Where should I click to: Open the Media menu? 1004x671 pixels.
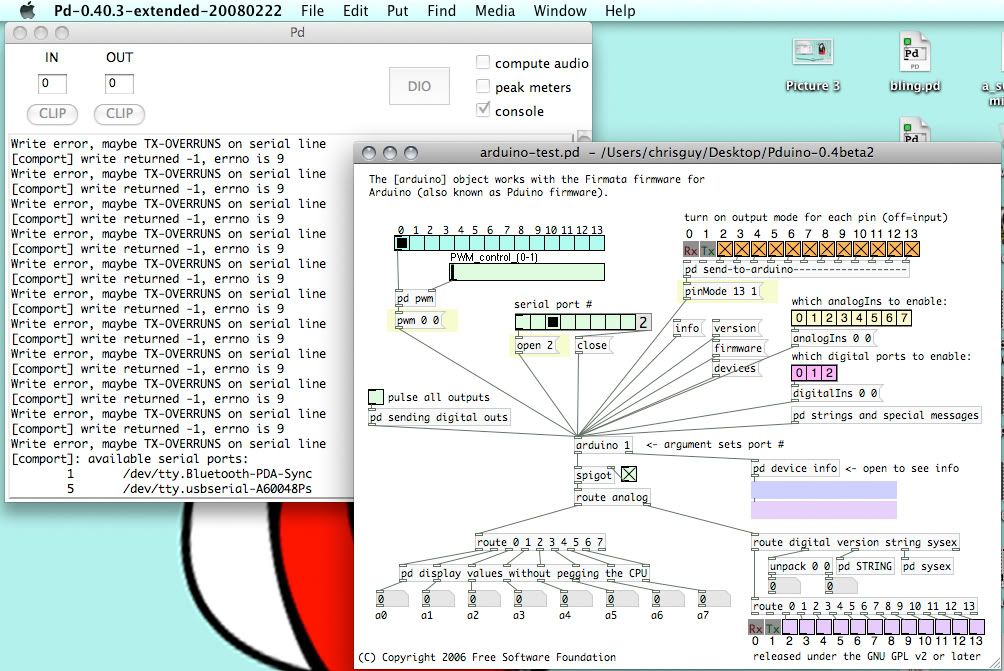pos(495,11)
